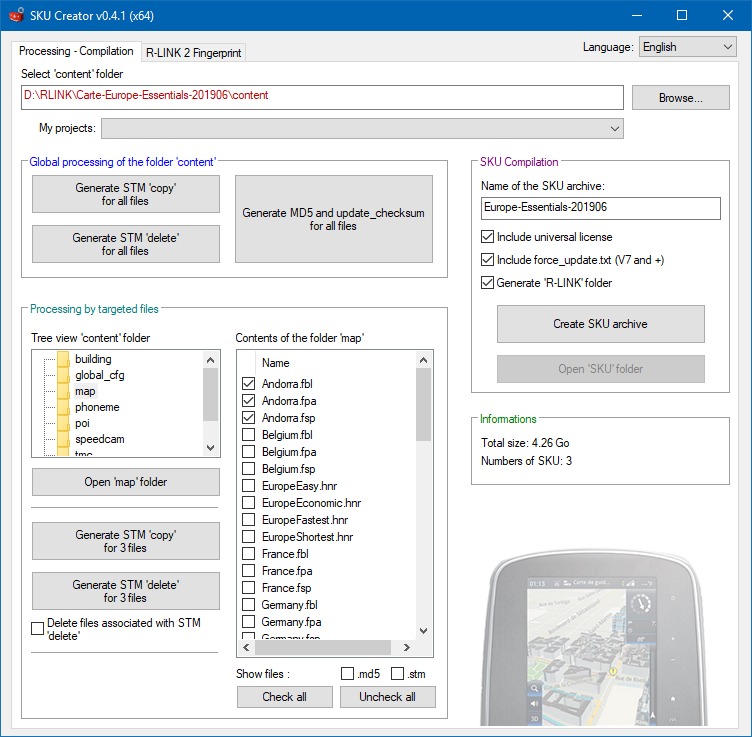Uncheck Andorra.fsp file

click(x=248, y=418)
